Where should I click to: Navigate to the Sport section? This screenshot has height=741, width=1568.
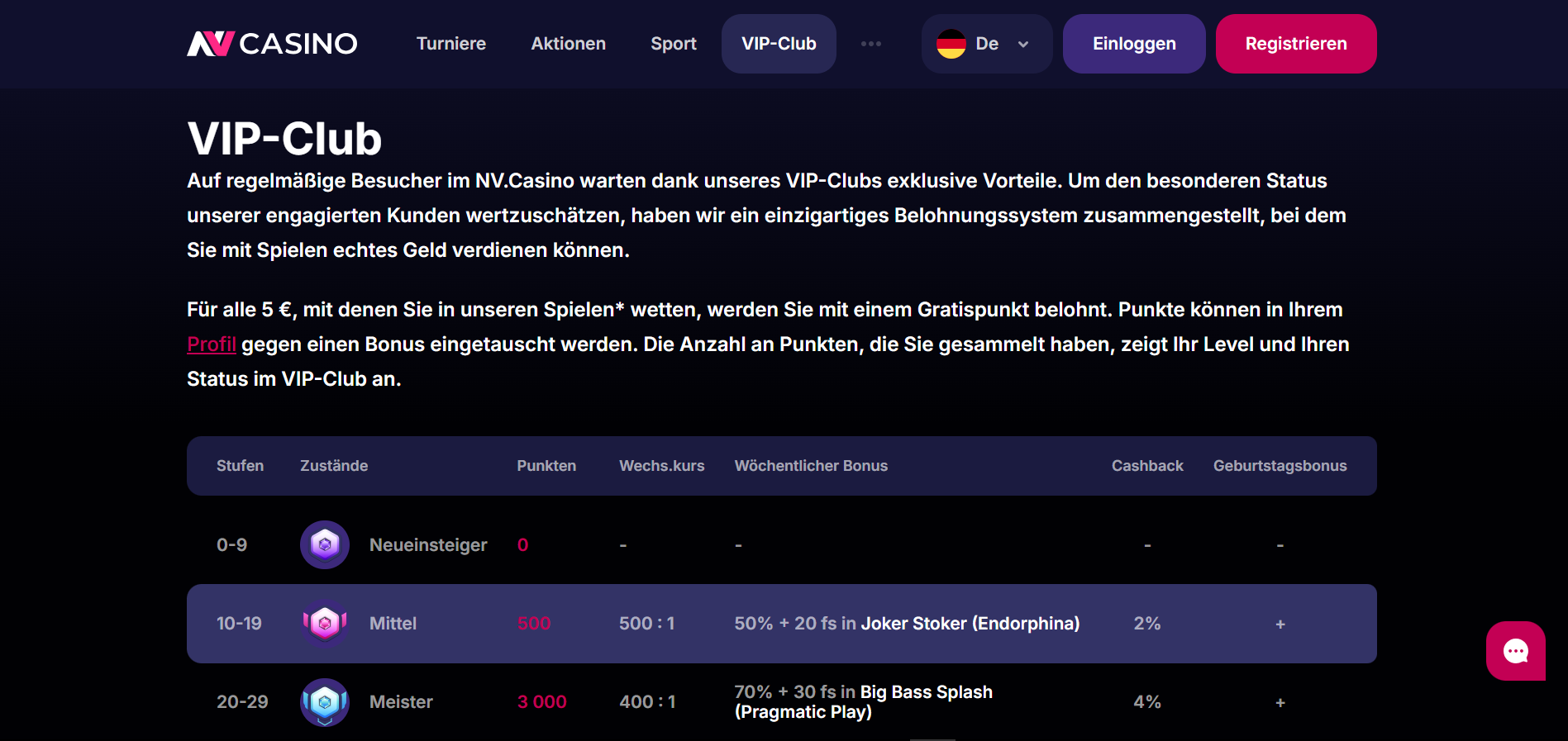click(673, 44)
